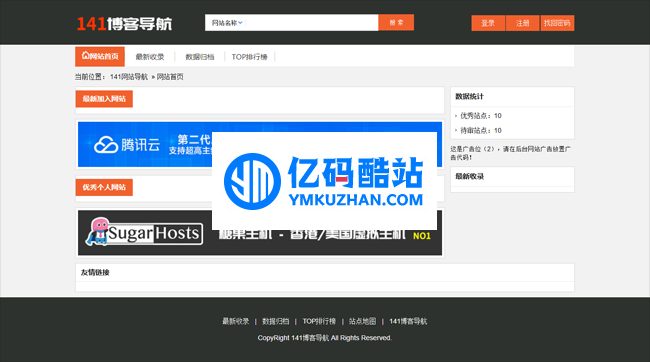Click the sidebar 最新收录 panel heading
Viewport: 650px width, 362px height.
click(x=469, y=177)
